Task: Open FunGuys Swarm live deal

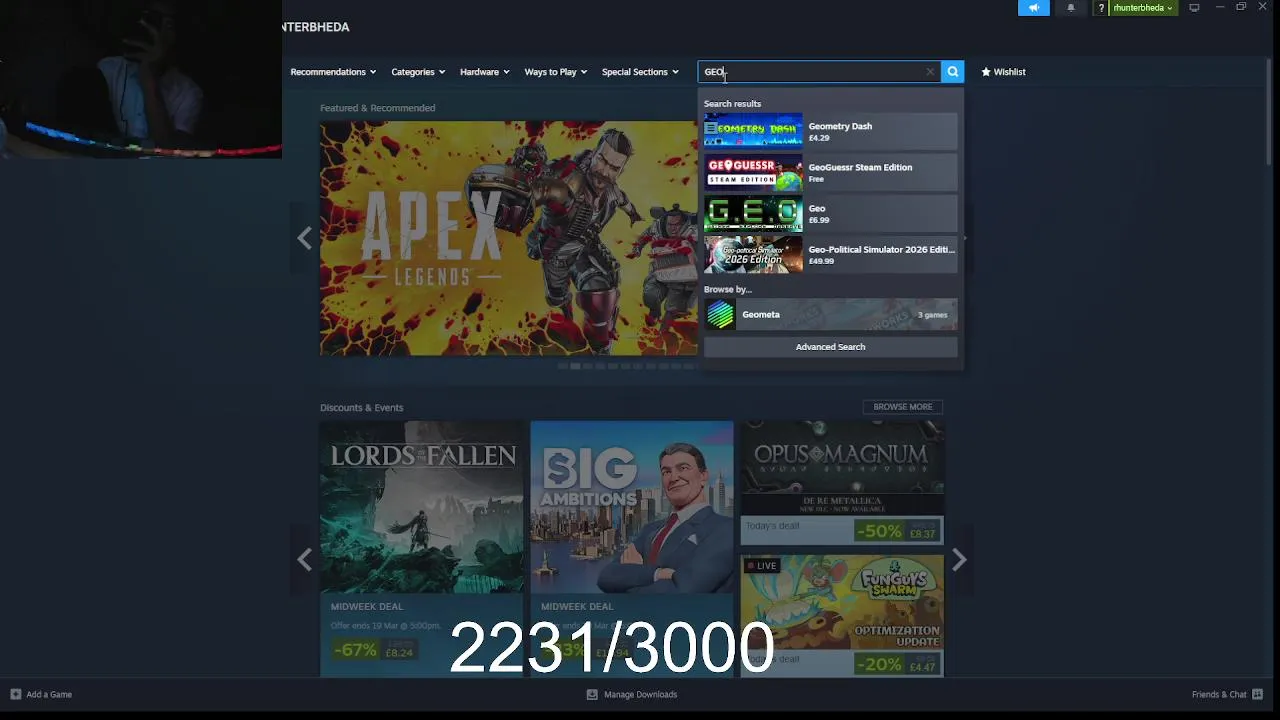Action: pyautogui.click(x=842, y=615)
